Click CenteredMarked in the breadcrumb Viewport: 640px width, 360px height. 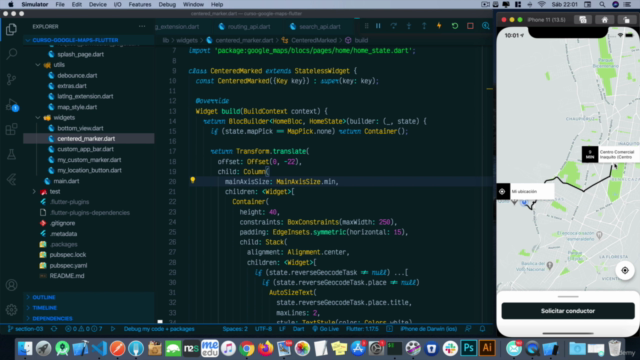coord(313,40)
